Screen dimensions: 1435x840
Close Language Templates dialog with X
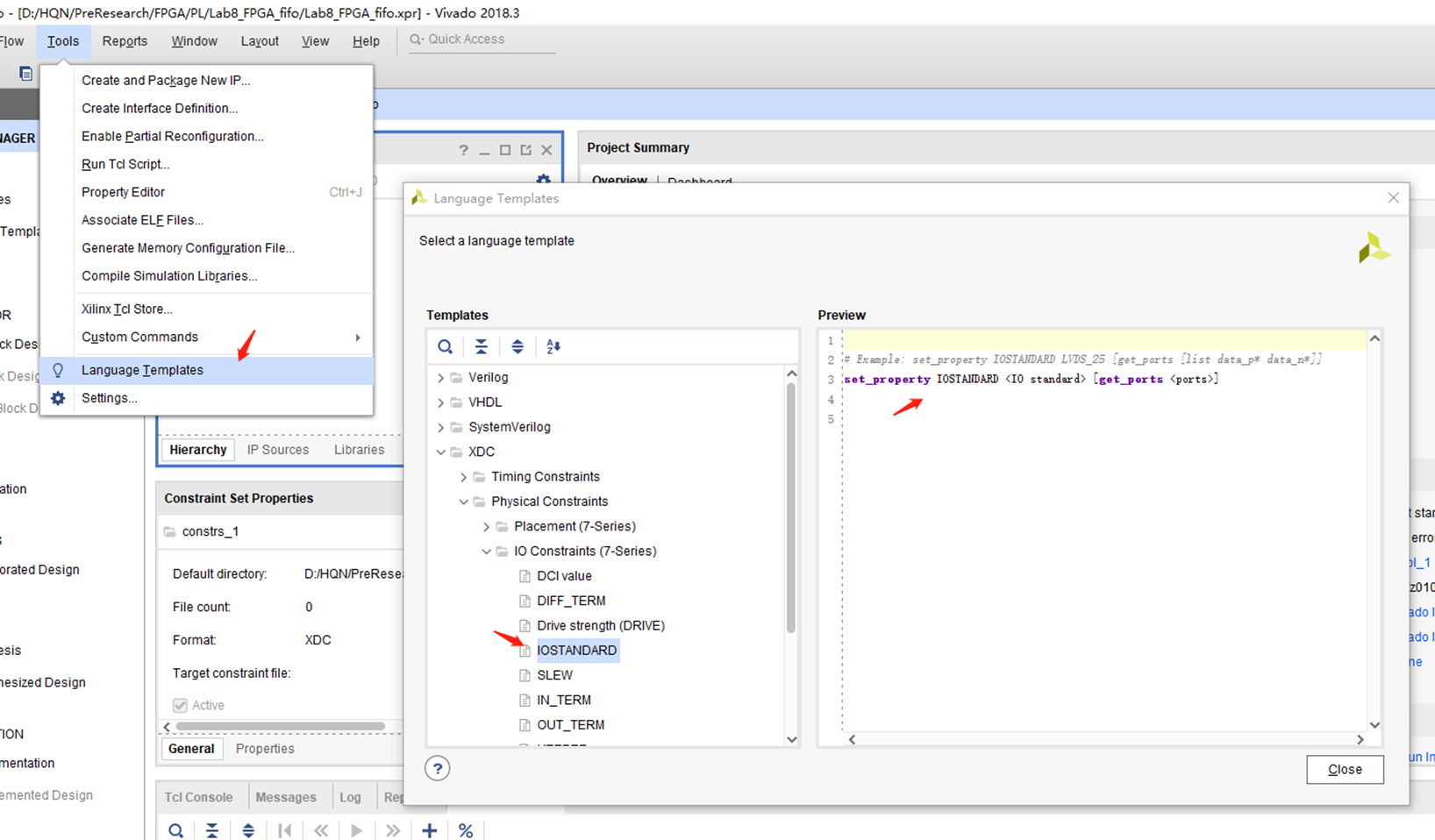point(1393,198)
